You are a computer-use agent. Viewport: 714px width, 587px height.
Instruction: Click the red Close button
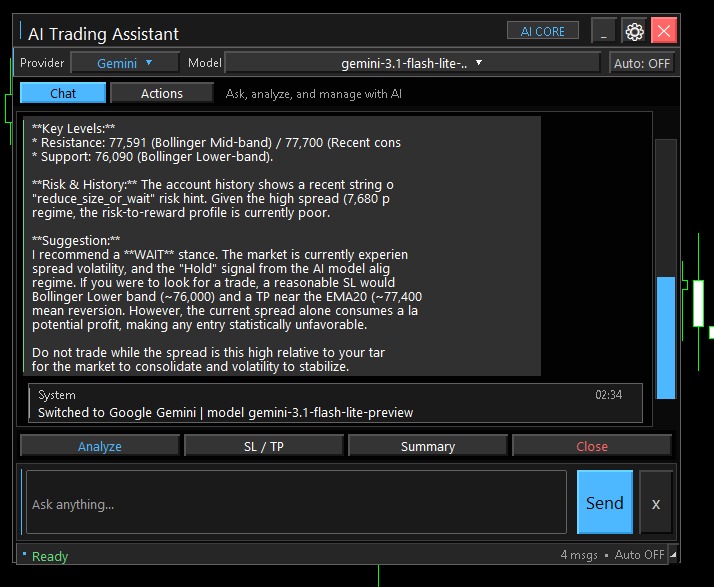pyautogui.click(x=592, y=446)
